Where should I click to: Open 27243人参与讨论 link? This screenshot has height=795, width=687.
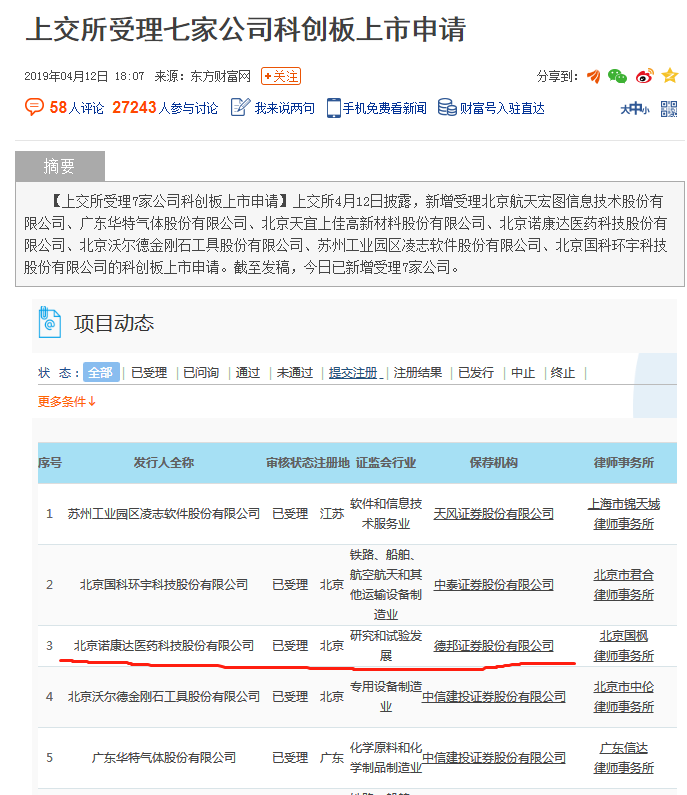[x=165, y=107]
